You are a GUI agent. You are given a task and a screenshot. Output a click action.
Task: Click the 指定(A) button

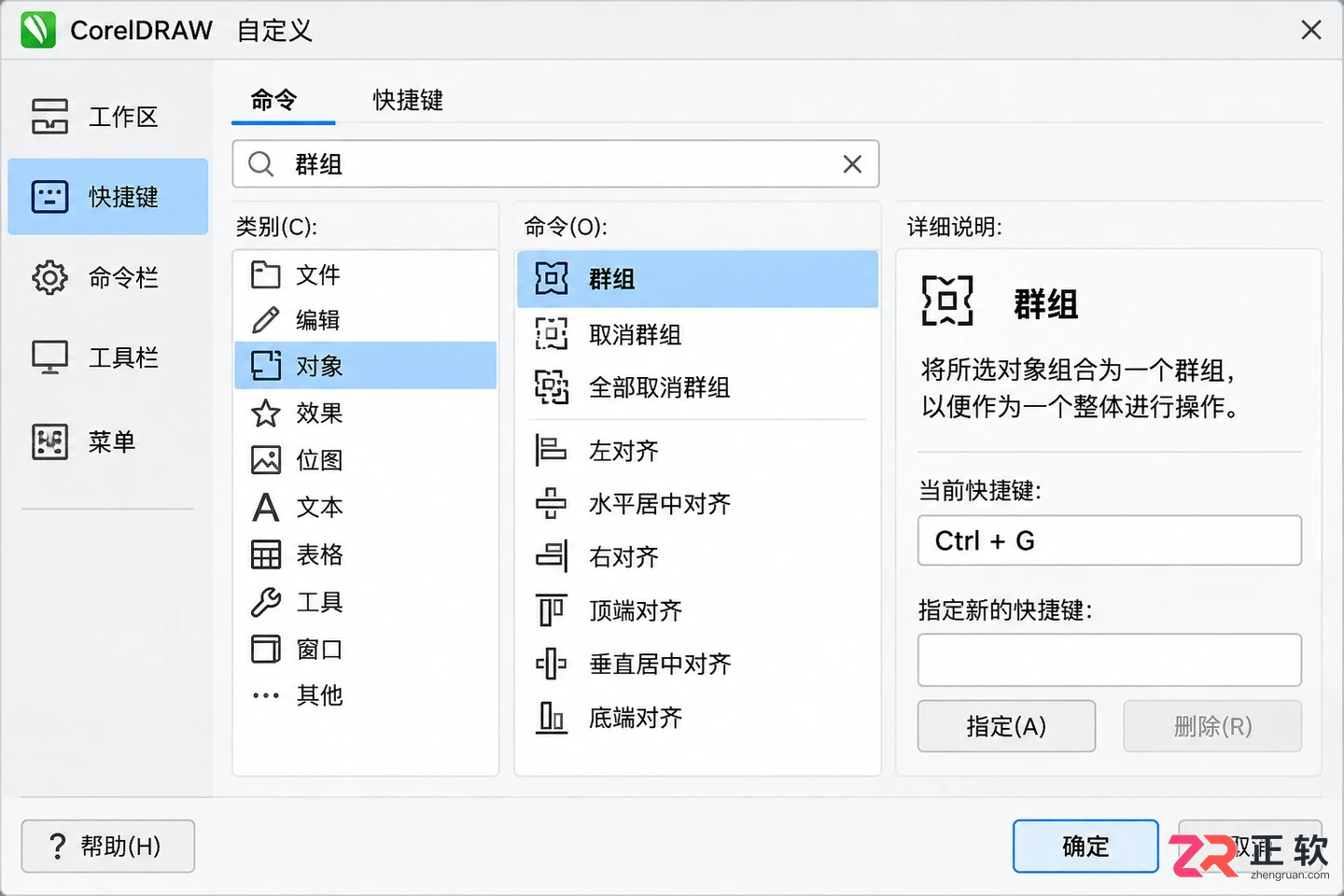1006,726
